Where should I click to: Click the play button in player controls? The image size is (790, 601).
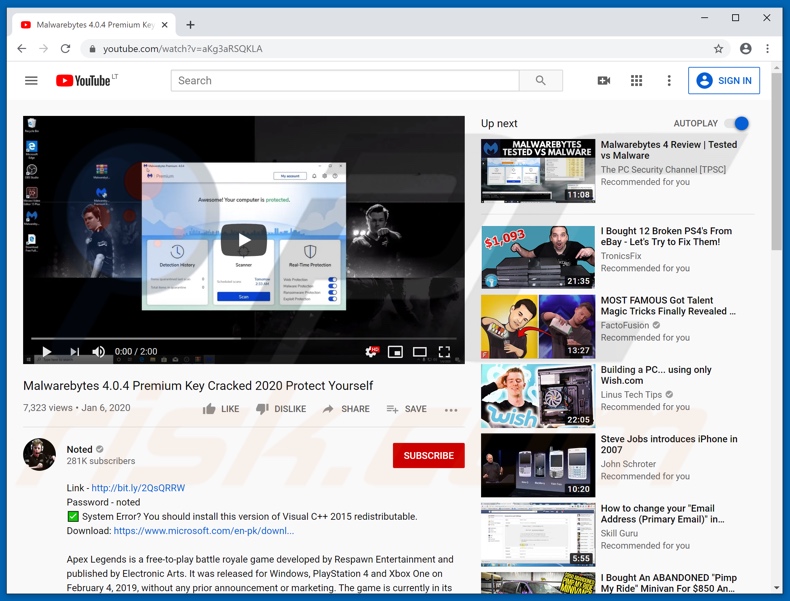click(x=47, y=352)
